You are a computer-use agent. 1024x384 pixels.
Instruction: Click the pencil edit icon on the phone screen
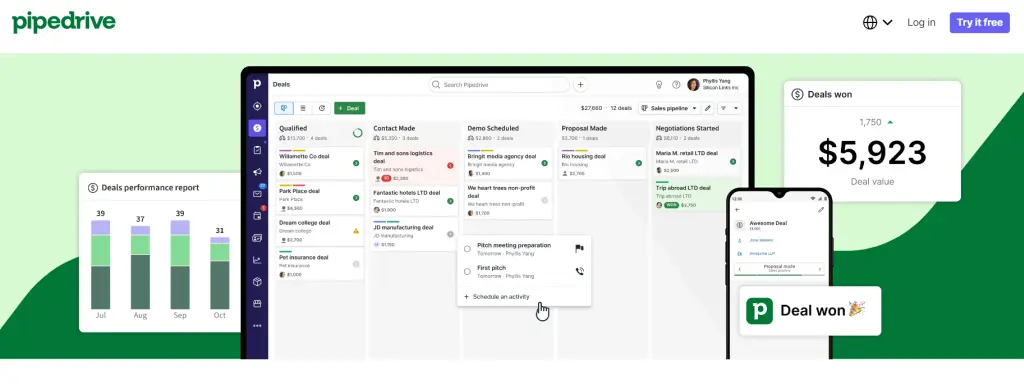(x=821, y=210)
